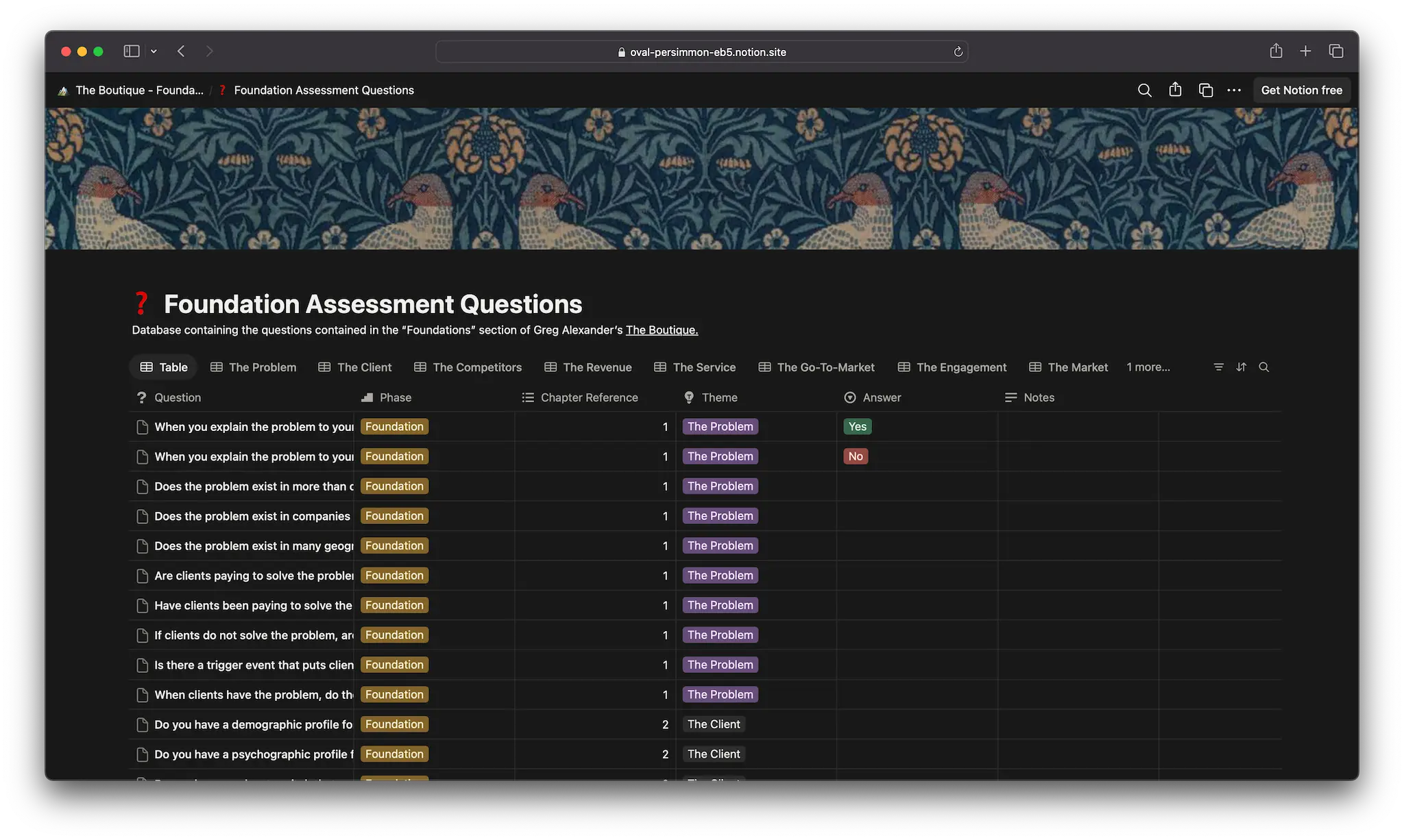Image resolution: width=1404 pixels, height=840 pixels.
Task: Switch to The Competitors tab
Action: tap(468, 367)
